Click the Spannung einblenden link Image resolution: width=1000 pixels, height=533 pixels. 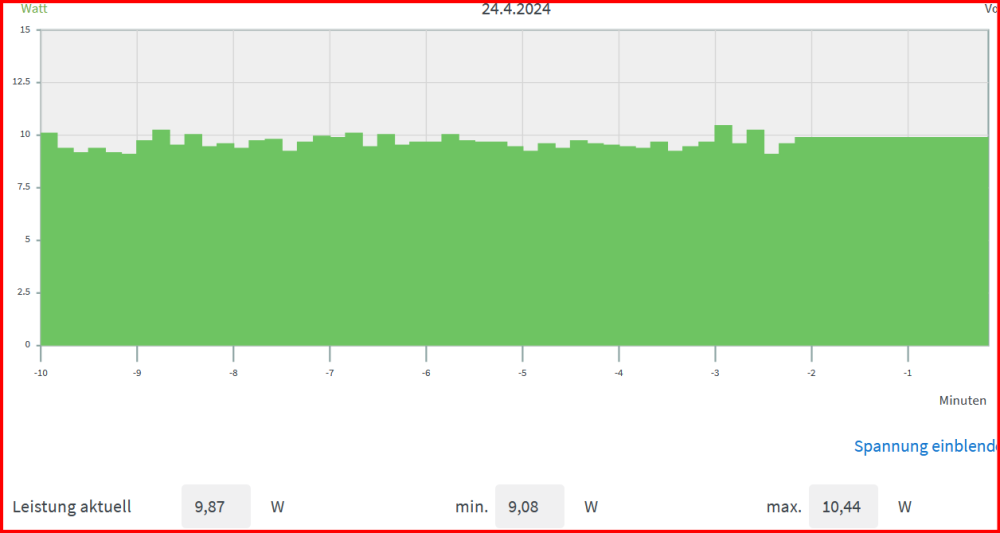[x=925, y=446]
